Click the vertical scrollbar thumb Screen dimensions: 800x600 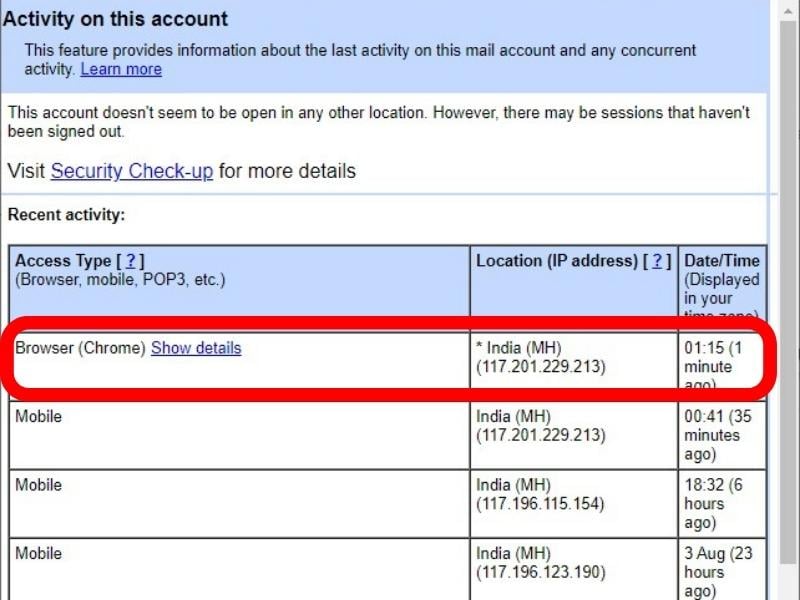coord(790,293)
